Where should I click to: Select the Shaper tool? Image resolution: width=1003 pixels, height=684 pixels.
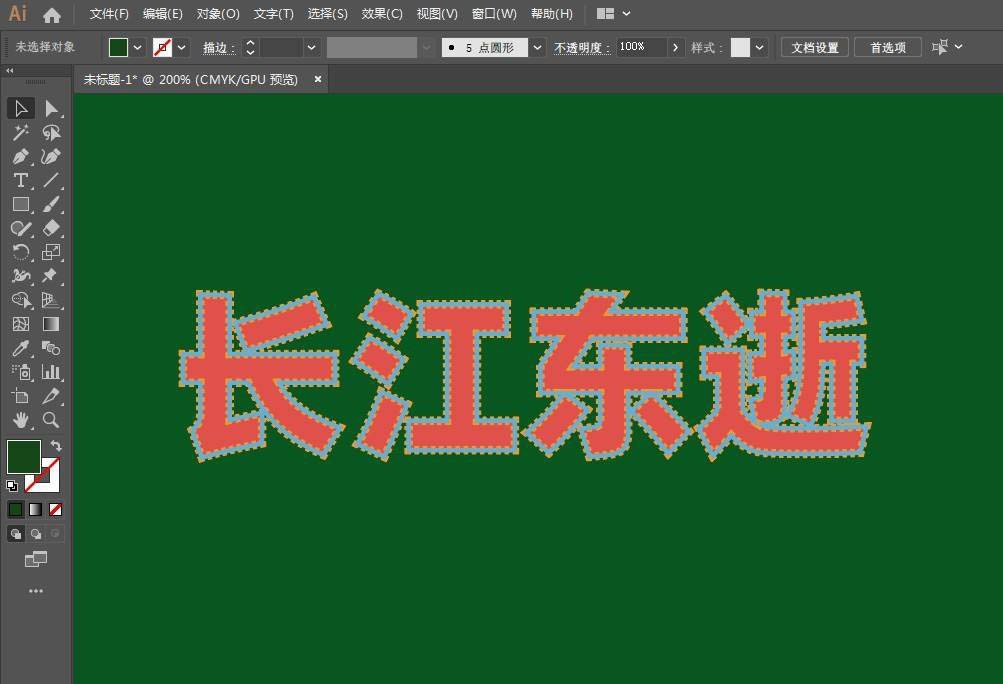(20, 228)
